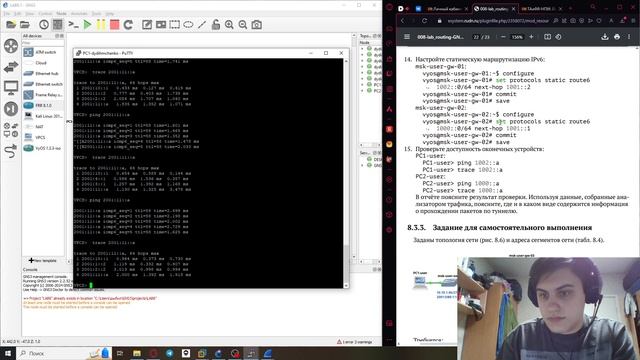The height and width of the screenshot is (360, 640).
Task: Browse security devices icon in GNS3 sidebar
Action: [x=11, y=109]
